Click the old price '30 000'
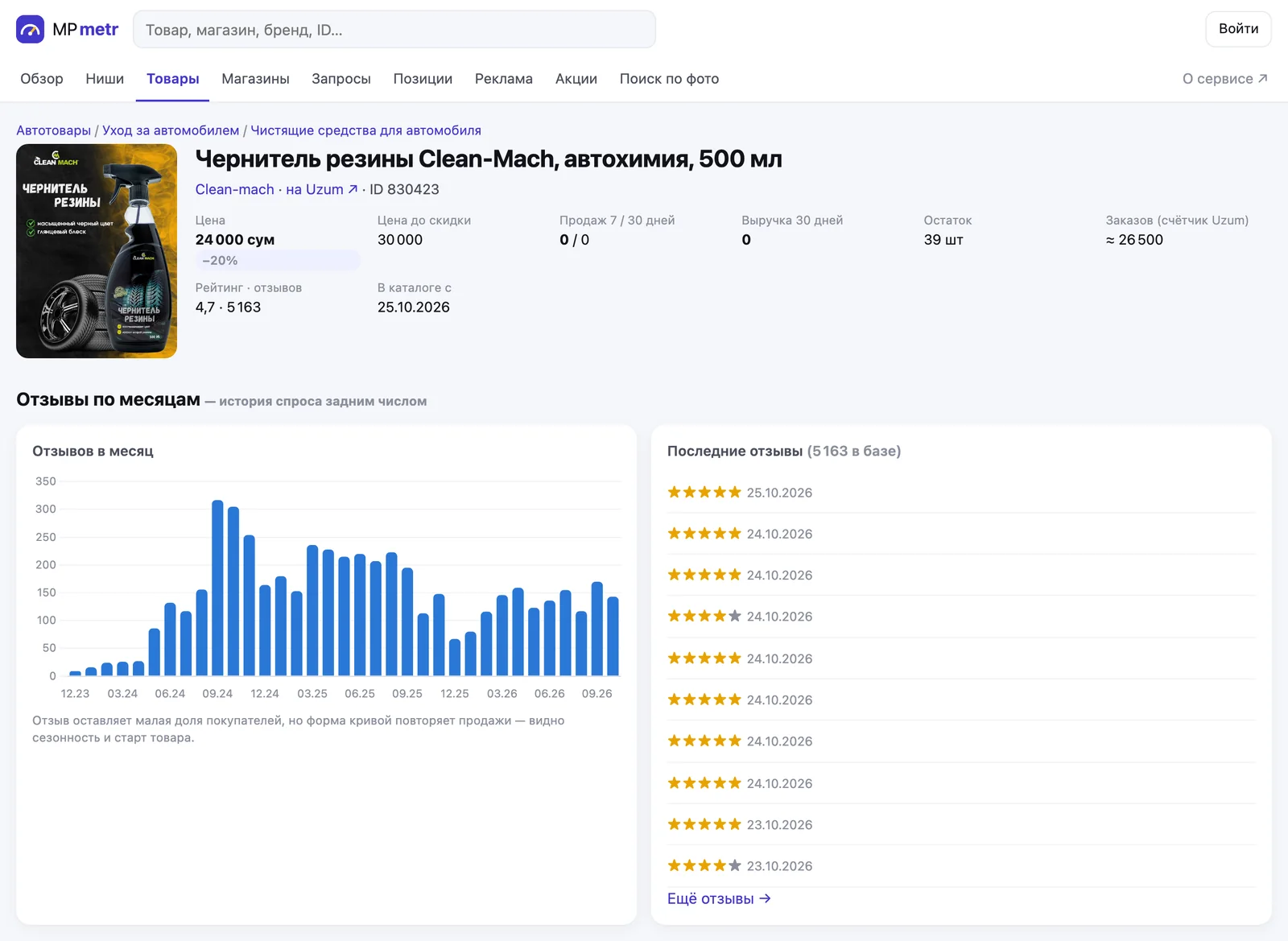 point(400,240)
